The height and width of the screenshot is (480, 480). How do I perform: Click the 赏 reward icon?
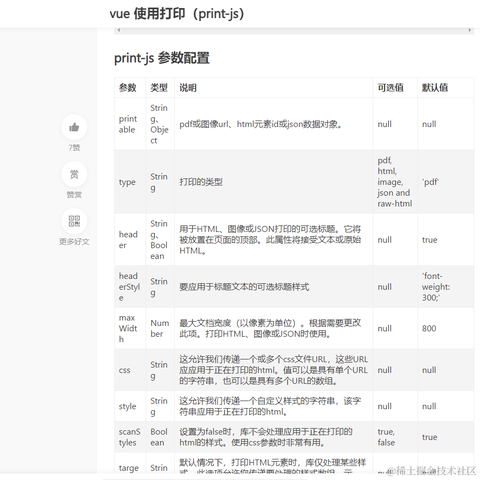(x=74, y=174)
